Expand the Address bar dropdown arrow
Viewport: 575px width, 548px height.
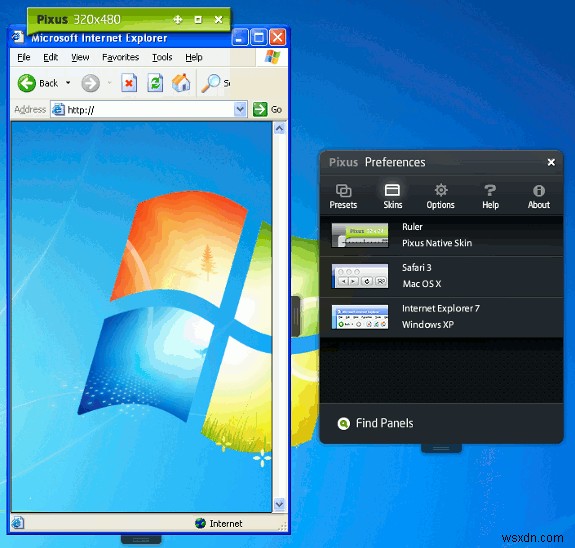coord(240,109)
